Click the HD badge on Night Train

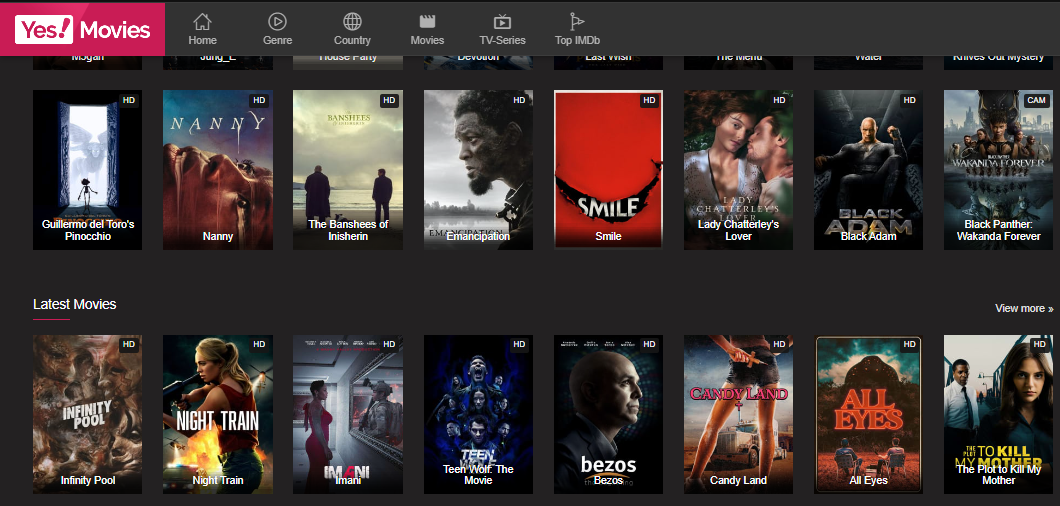coord(259,344)
